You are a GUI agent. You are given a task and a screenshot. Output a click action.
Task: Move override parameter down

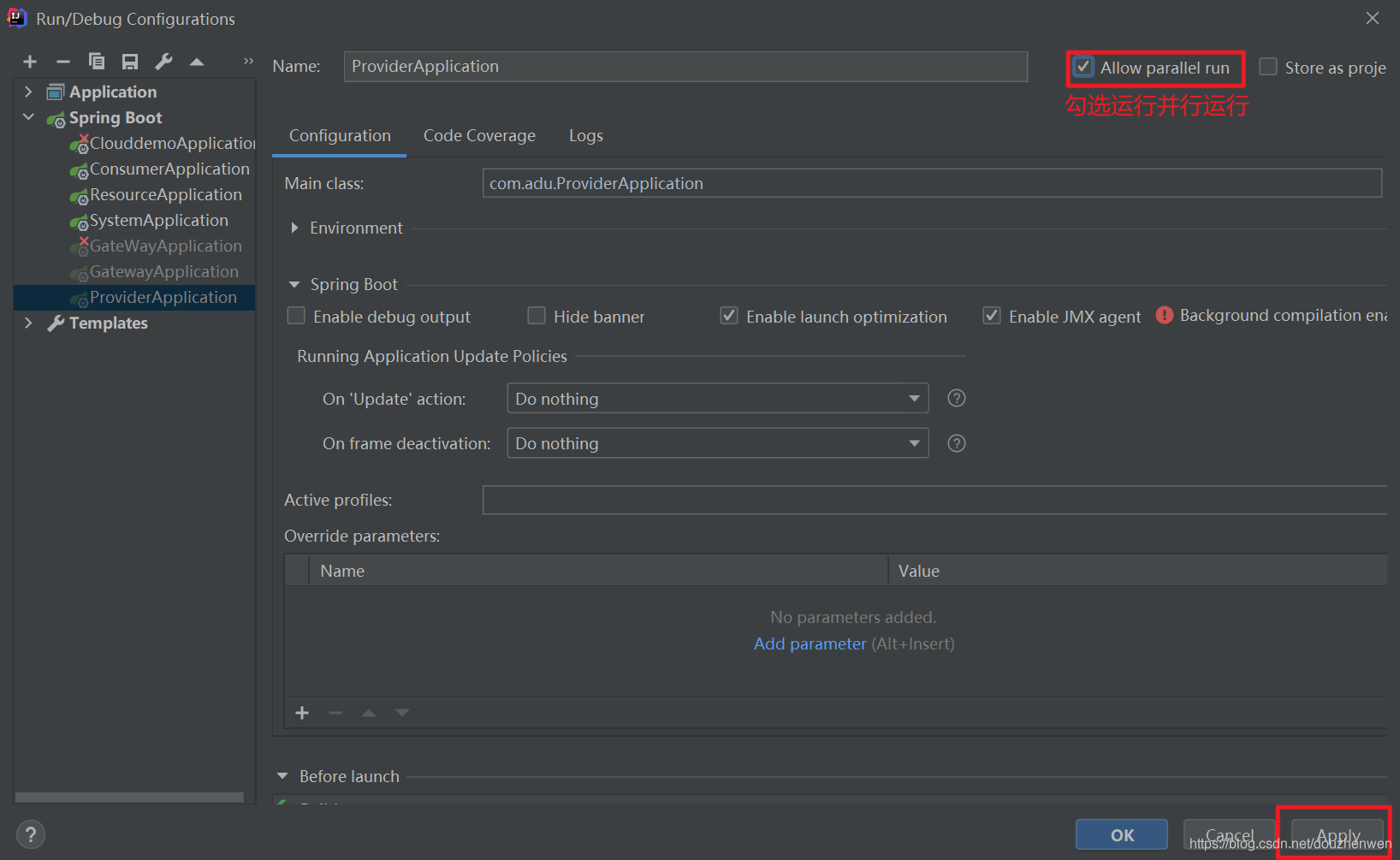(402, 713)
